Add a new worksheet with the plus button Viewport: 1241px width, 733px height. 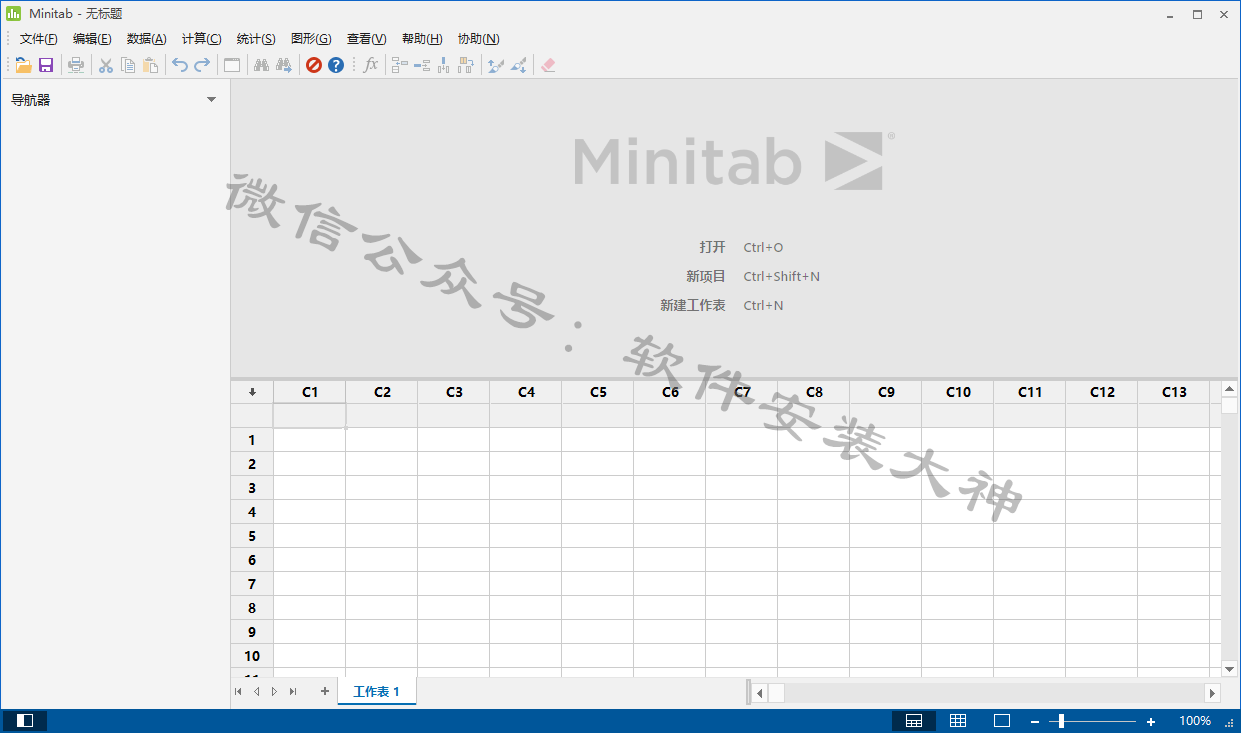325,691
